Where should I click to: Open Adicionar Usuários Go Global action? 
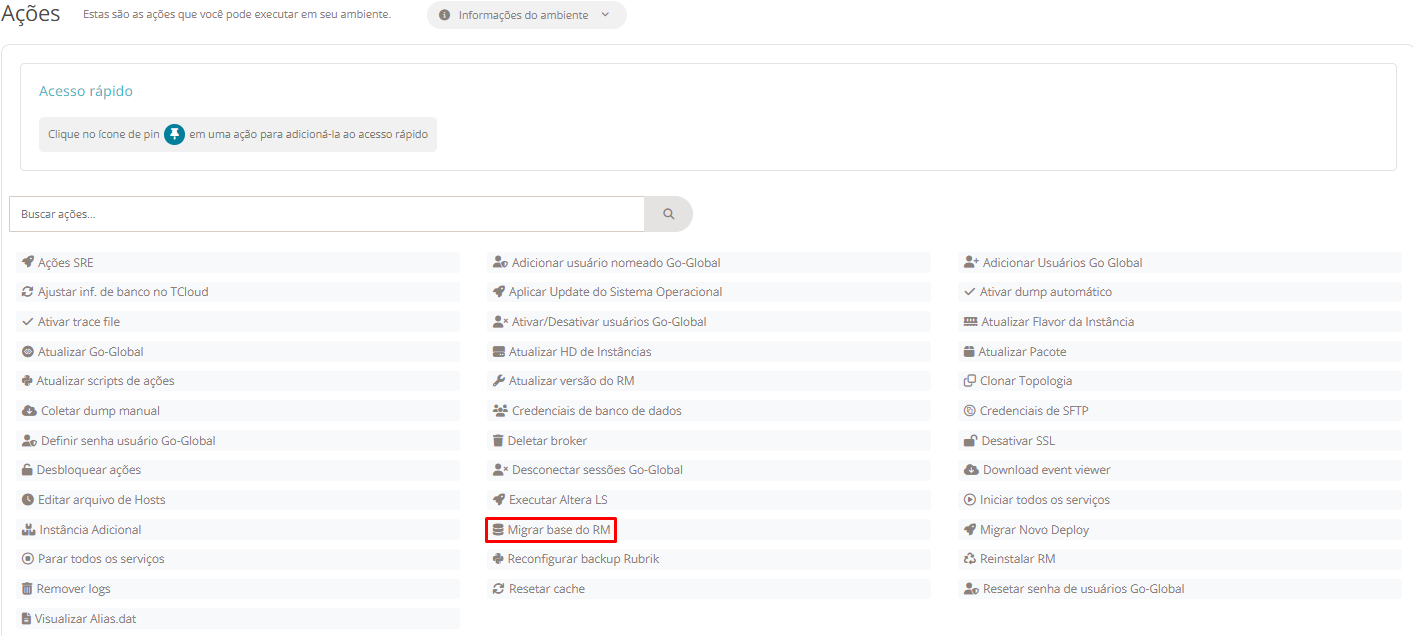click(1180, 263)
